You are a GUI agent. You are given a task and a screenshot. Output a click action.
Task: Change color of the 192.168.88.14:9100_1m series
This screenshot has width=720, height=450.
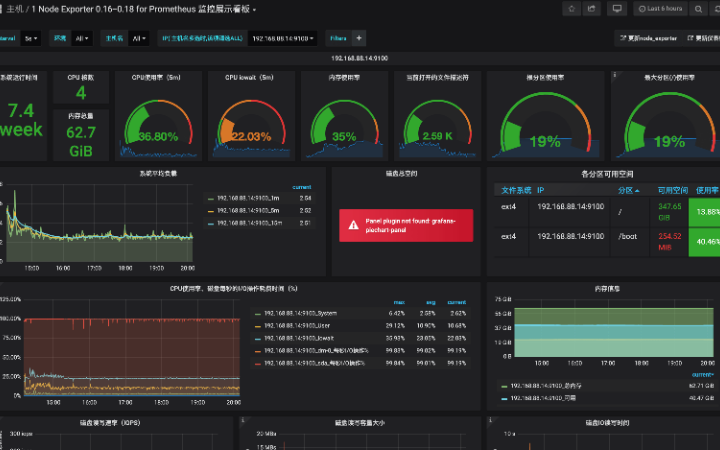tap(211, 199)
